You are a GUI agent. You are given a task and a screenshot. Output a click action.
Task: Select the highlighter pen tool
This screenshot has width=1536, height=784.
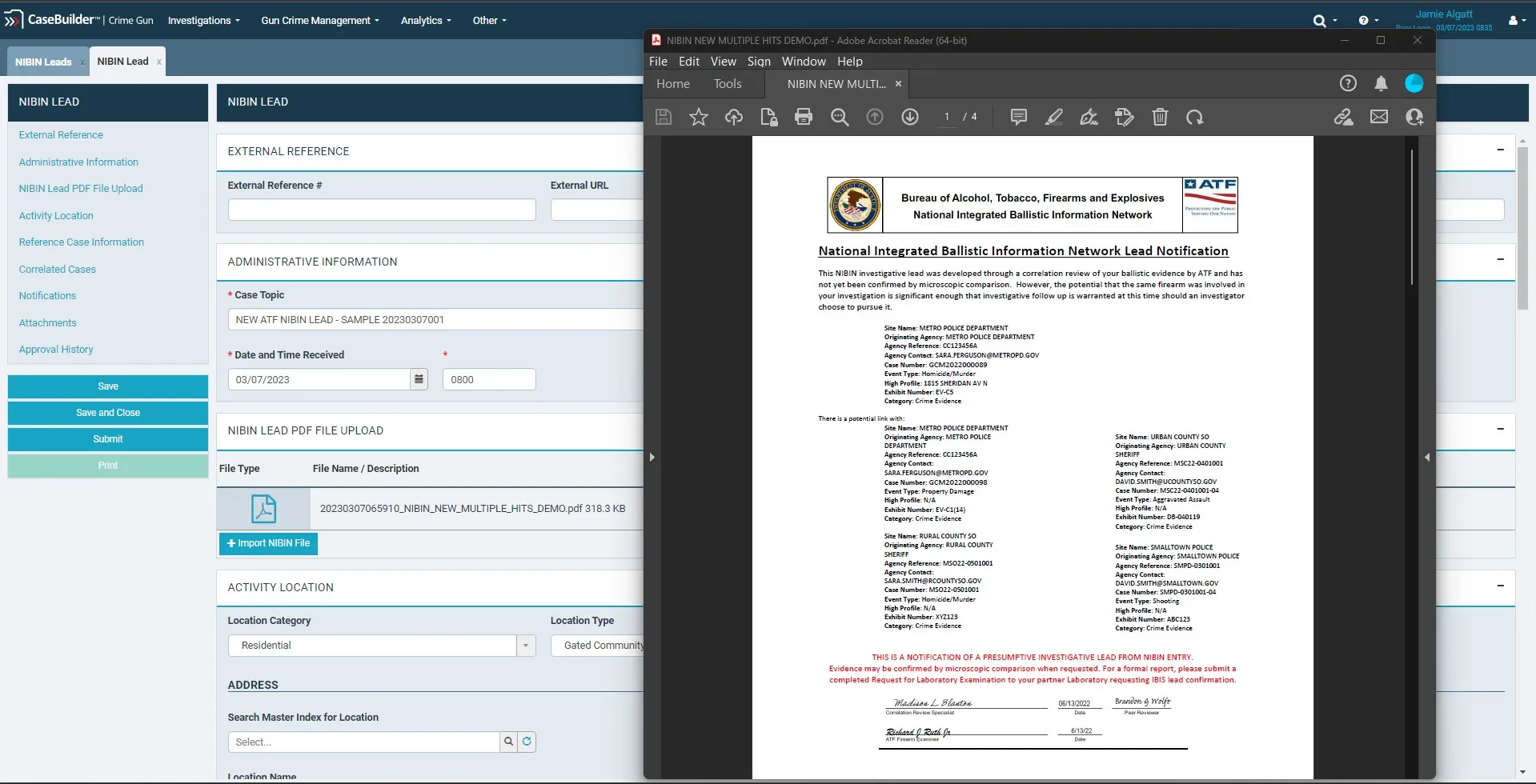(x=1054, y=118)
